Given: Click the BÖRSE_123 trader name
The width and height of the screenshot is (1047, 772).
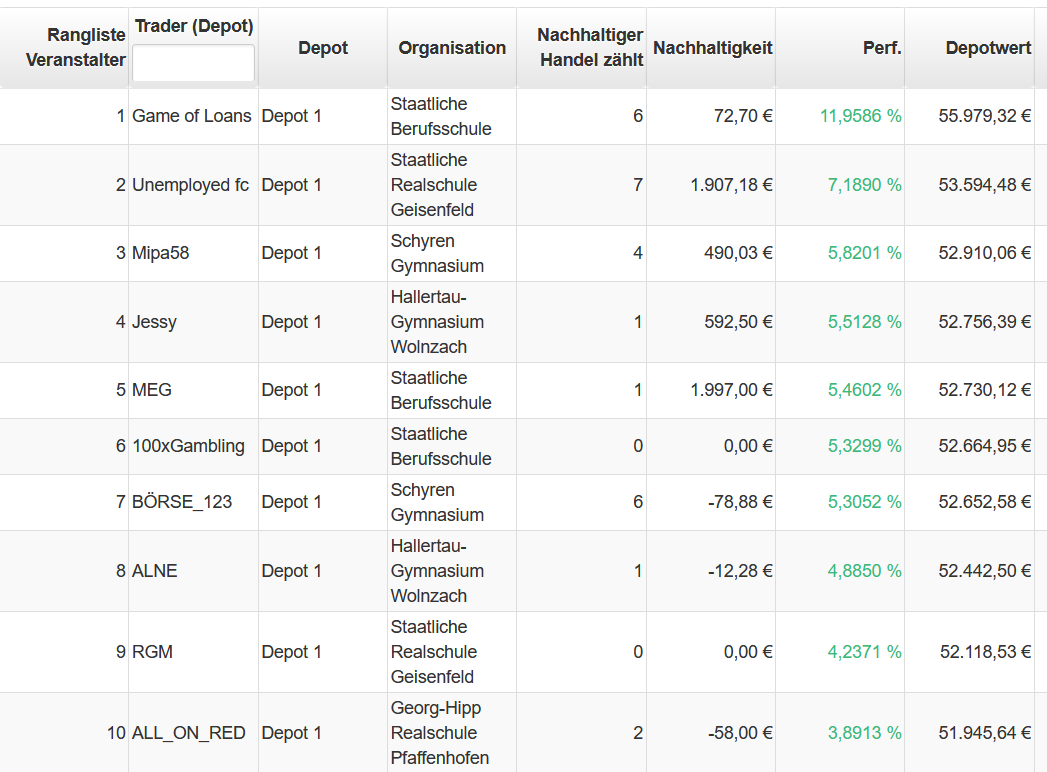Looking at the screenshot, I should tap(182, 502).
